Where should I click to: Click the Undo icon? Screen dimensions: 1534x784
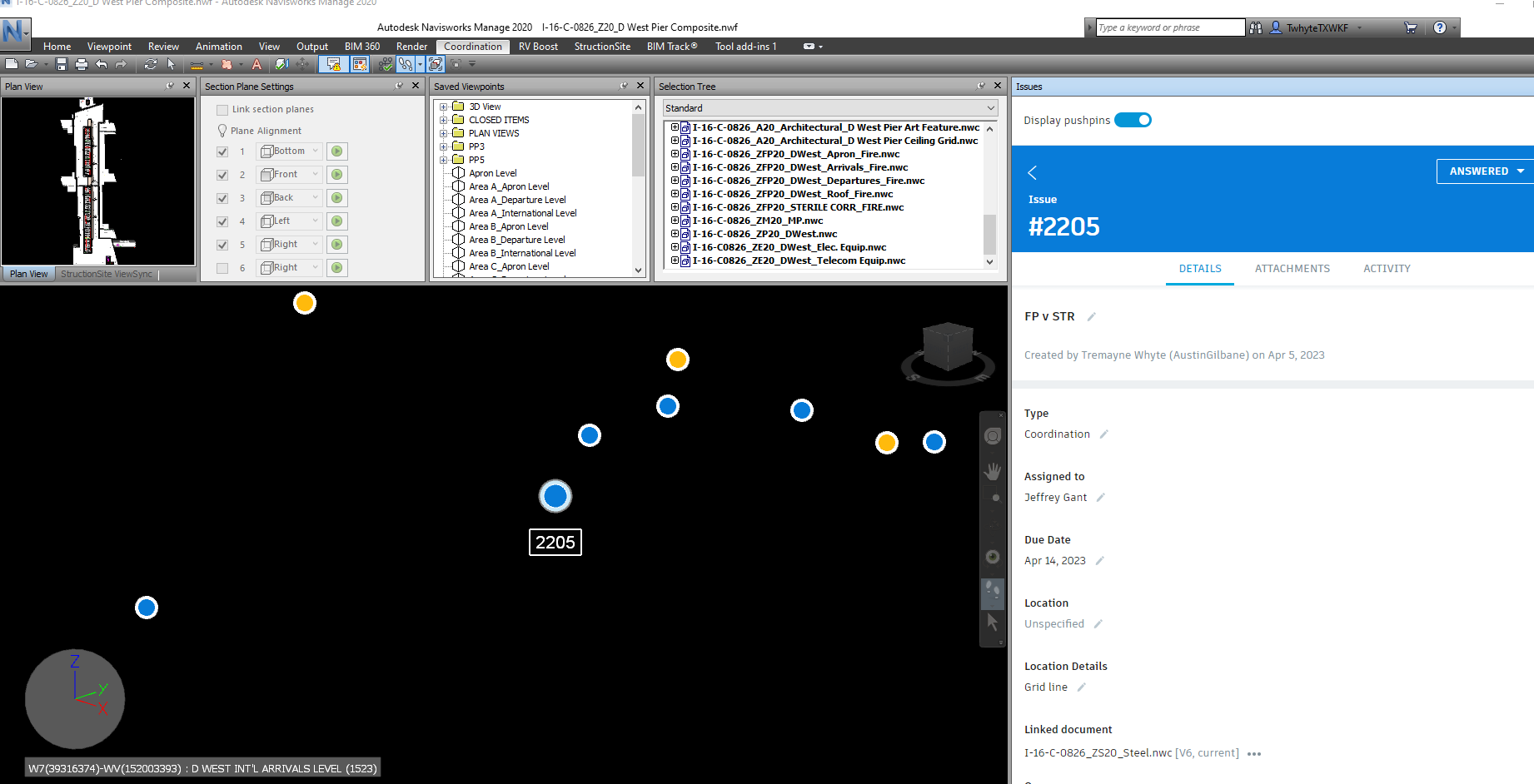tap(102, 64)
